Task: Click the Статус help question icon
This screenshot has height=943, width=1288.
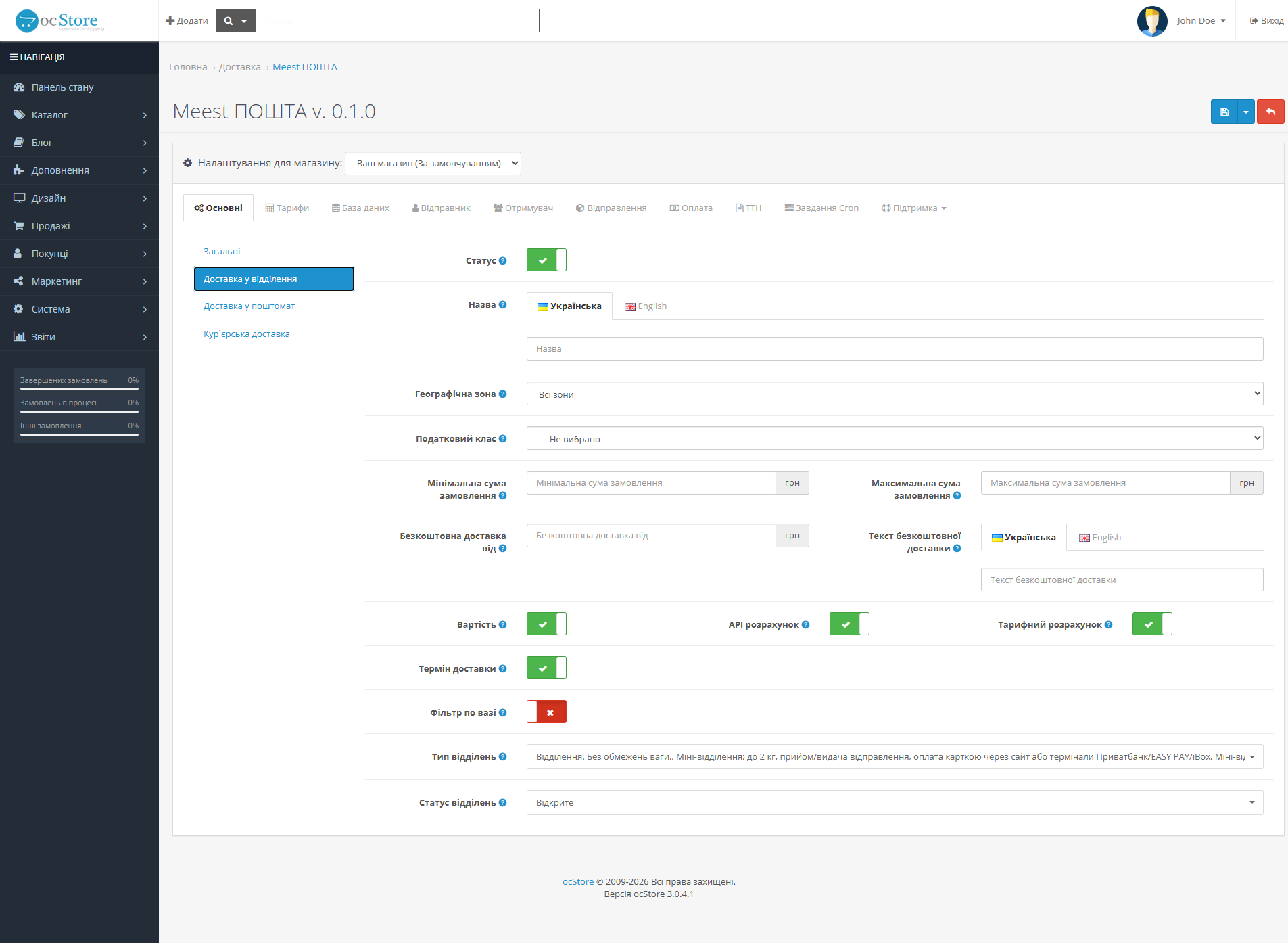Action: click(502, 260)
